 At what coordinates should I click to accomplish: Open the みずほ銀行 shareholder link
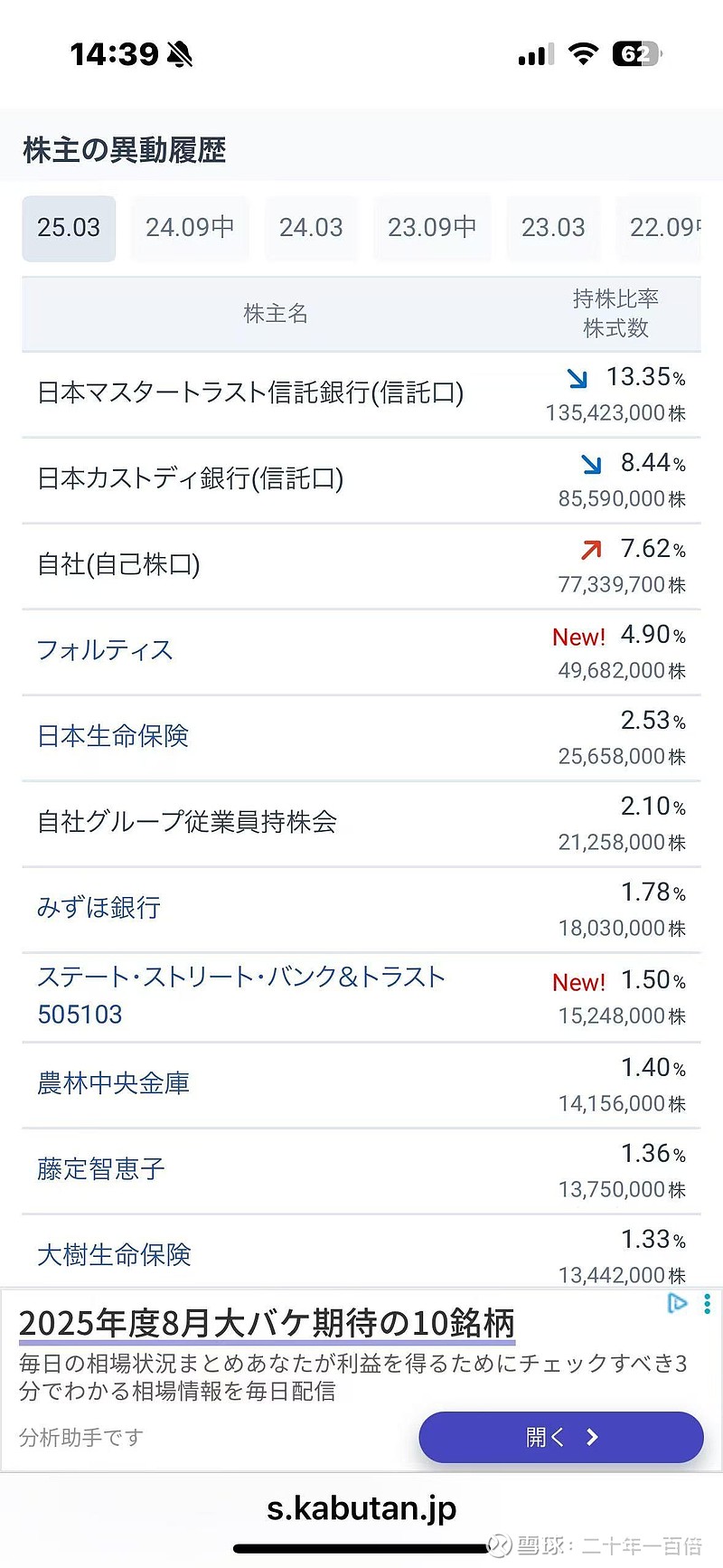pyautogui.click(x=99, y=907)
